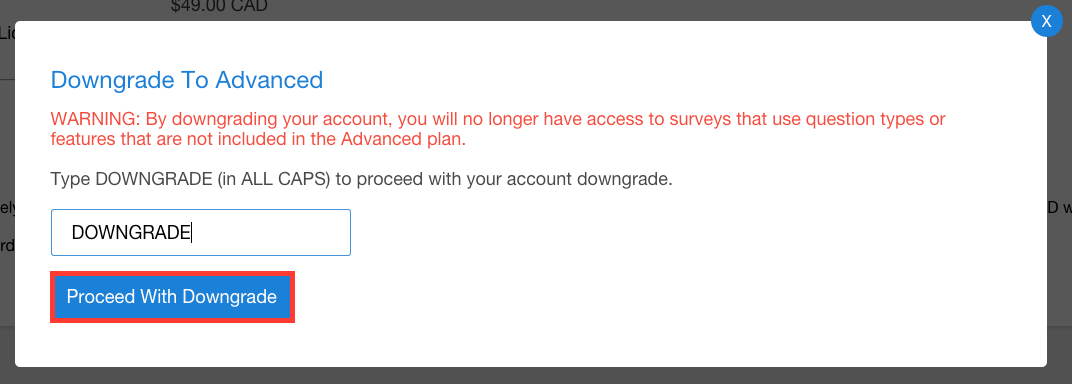Click the red WARNING message text

pyautogui.click(x=498, y=129)
